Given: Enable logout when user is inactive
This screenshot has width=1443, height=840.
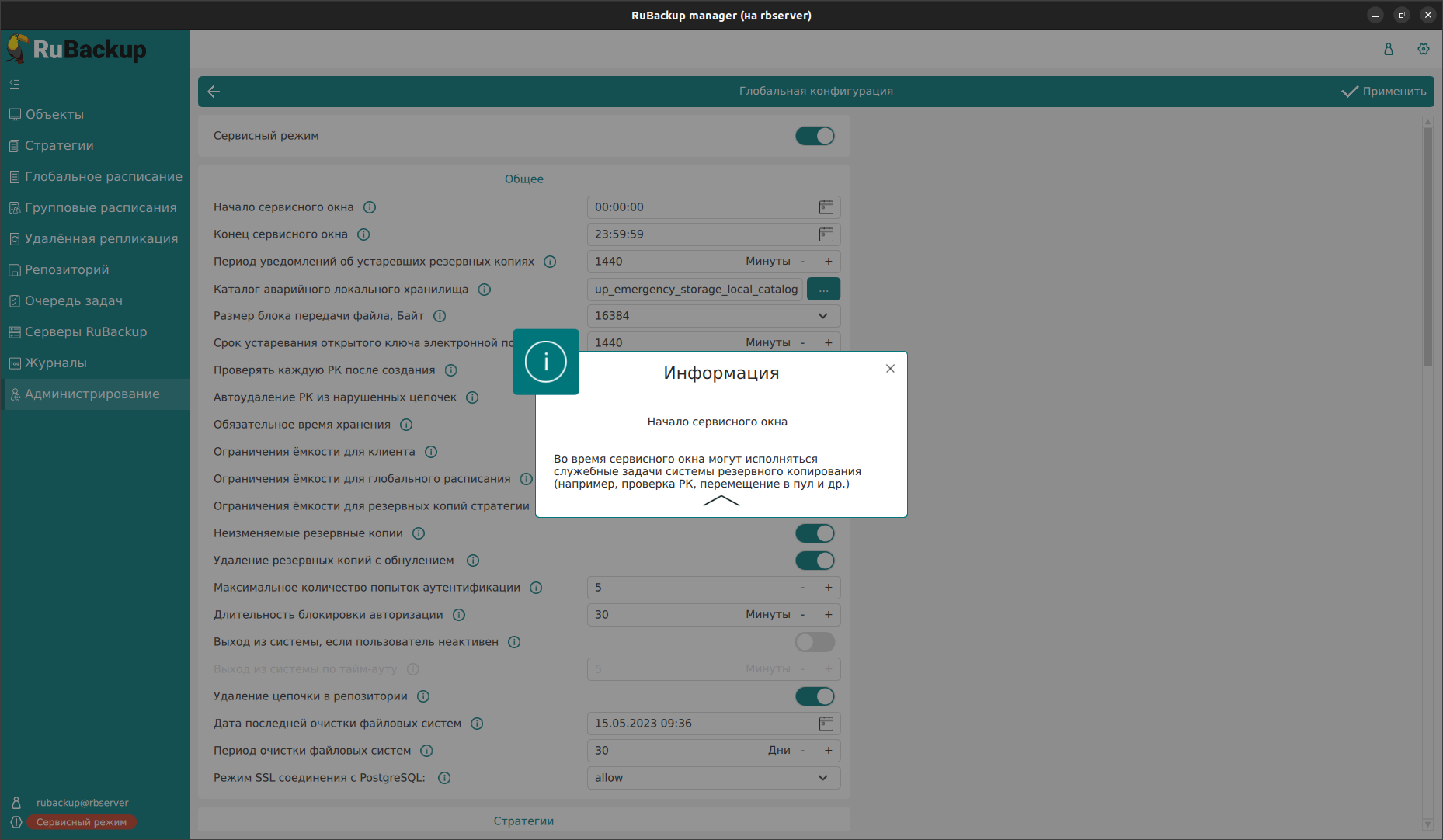Looking at the screenshot, I should pos(815,642).
